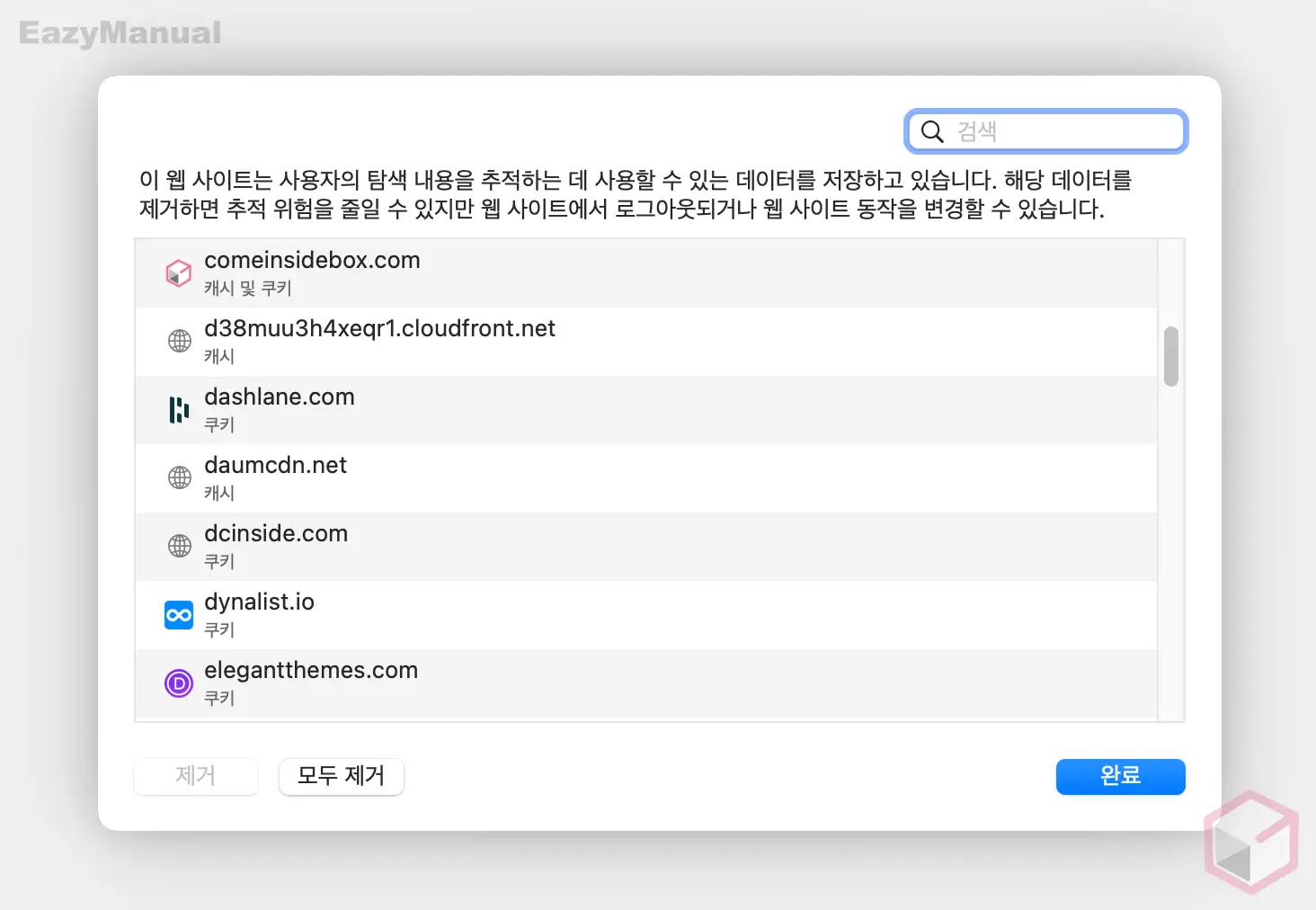
Task: Click the disabled 제거 button
Action: click(x=196, y=776)
